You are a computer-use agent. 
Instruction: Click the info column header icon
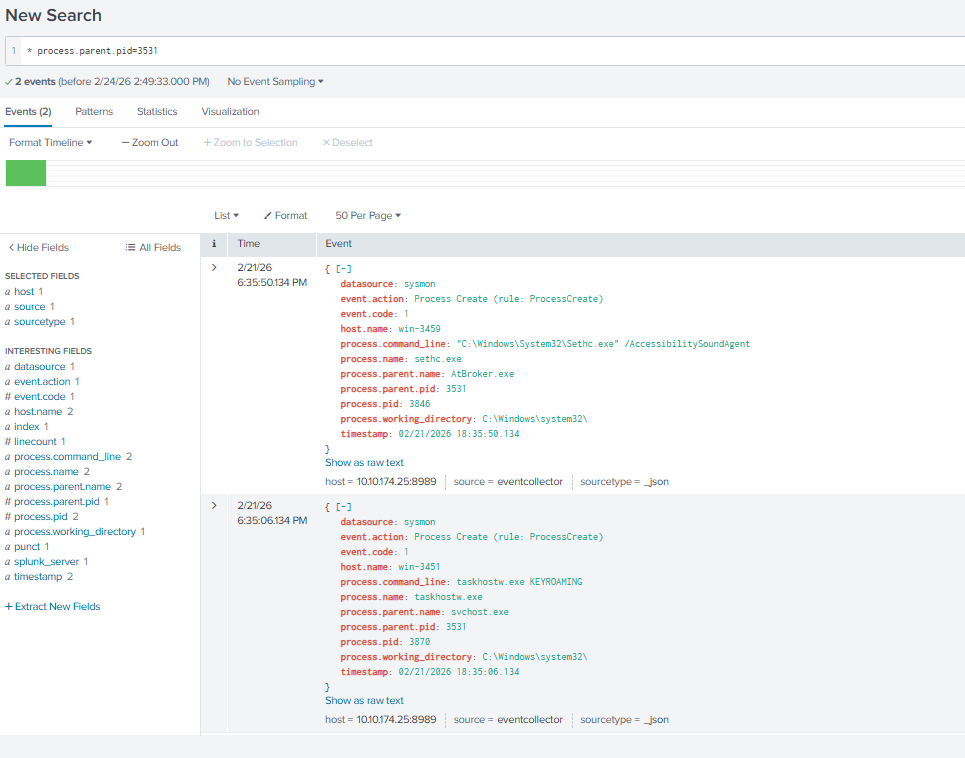(214, 243)
